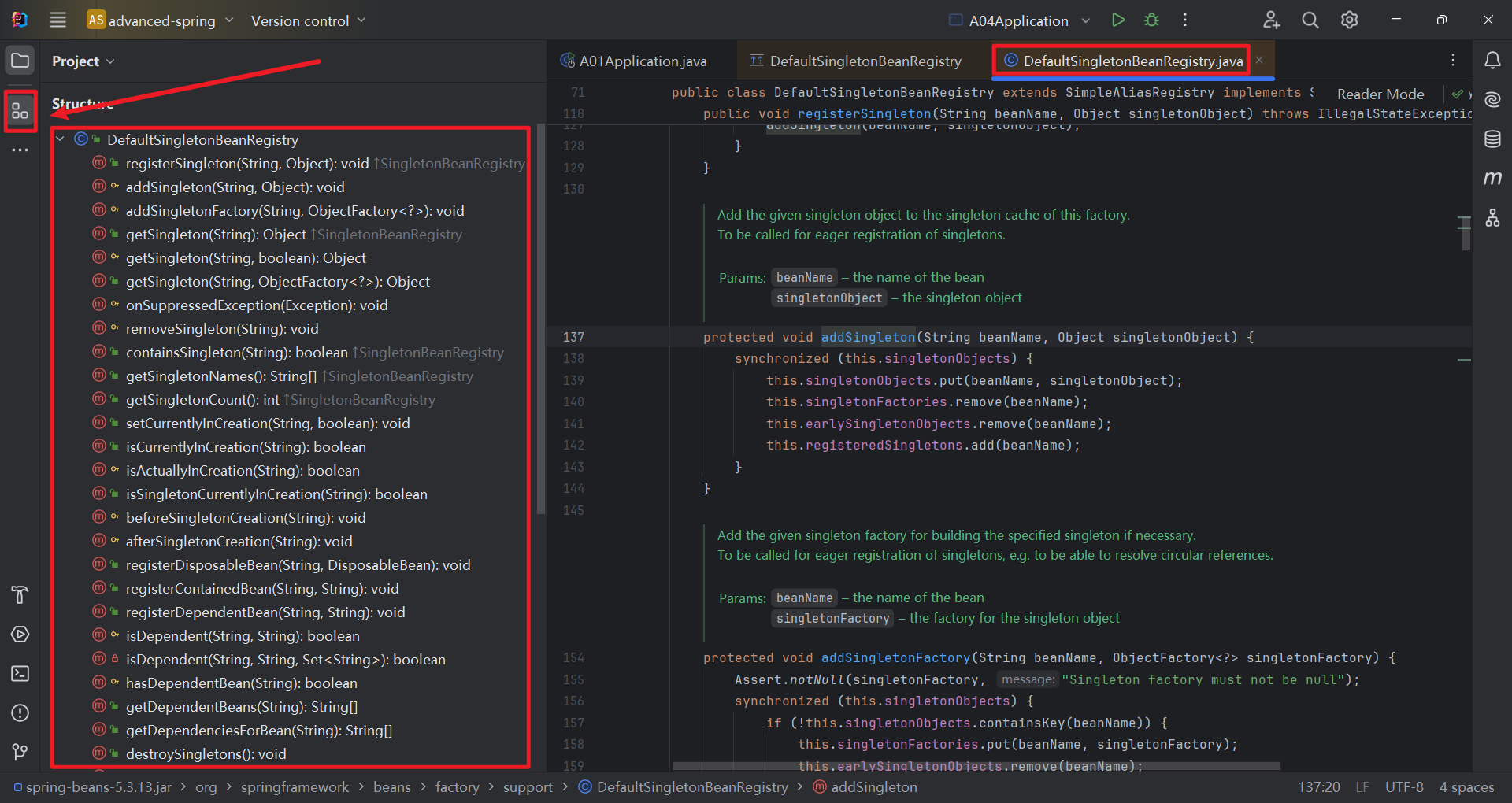The image size is (1512, 803).
Task: Open the Services tool window
Action: 20,634
